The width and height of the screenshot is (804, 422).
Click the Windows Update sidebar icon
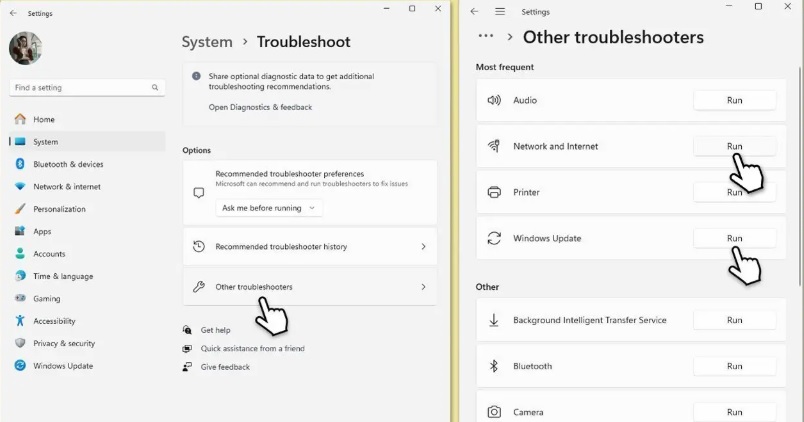[x=20, y=366]
